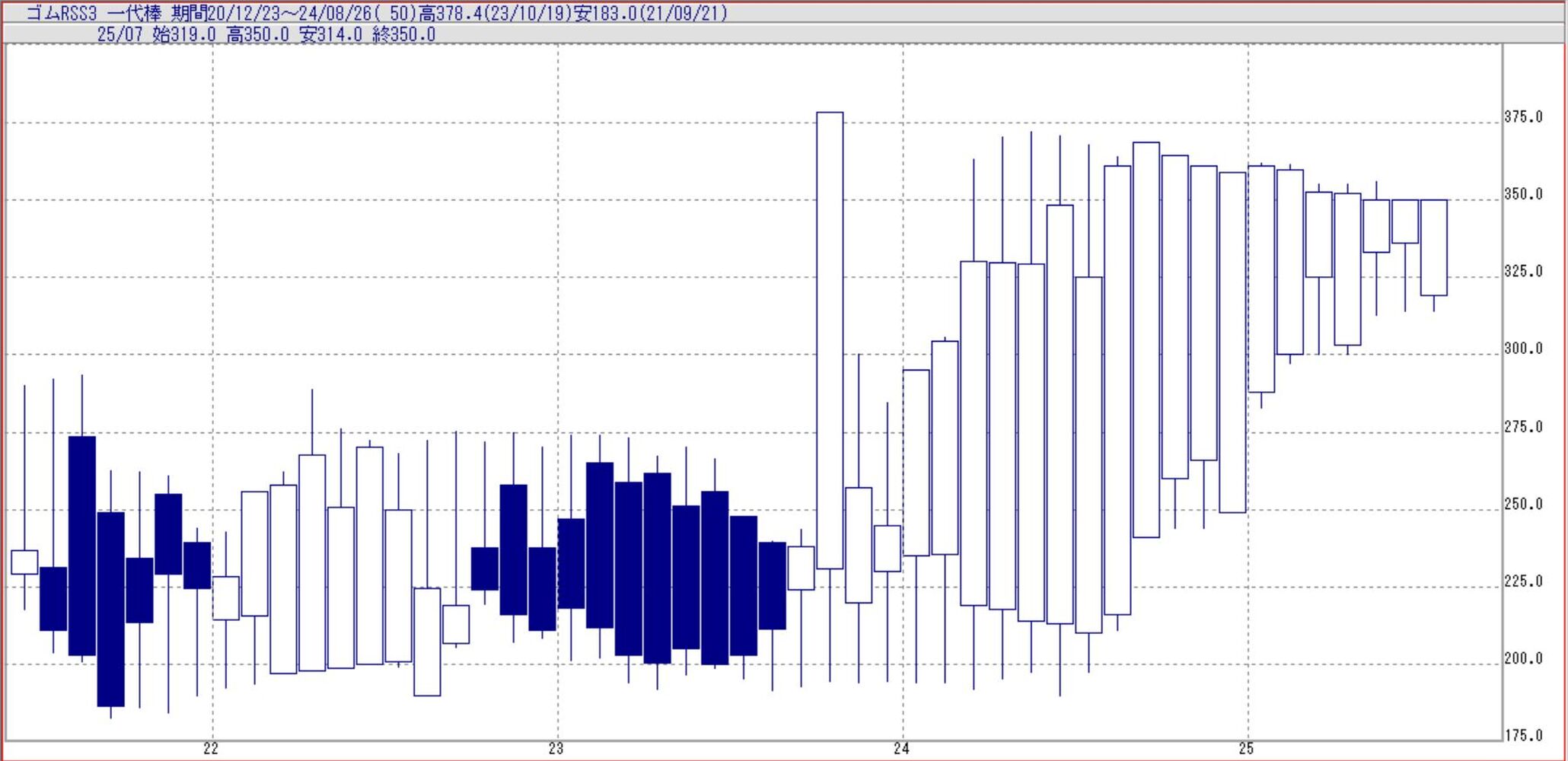Click the 225.0 price axis label

1523,581
